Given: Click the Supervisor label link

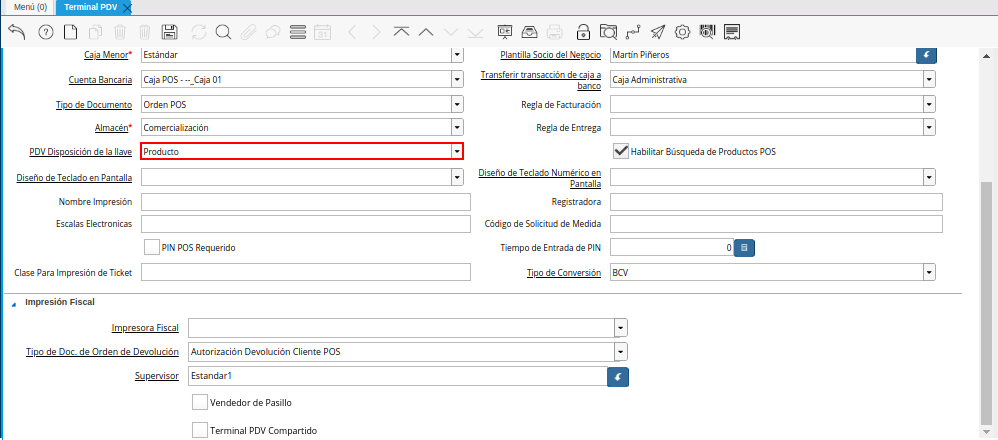Looking at the screenshot, I should pos(157,376).
